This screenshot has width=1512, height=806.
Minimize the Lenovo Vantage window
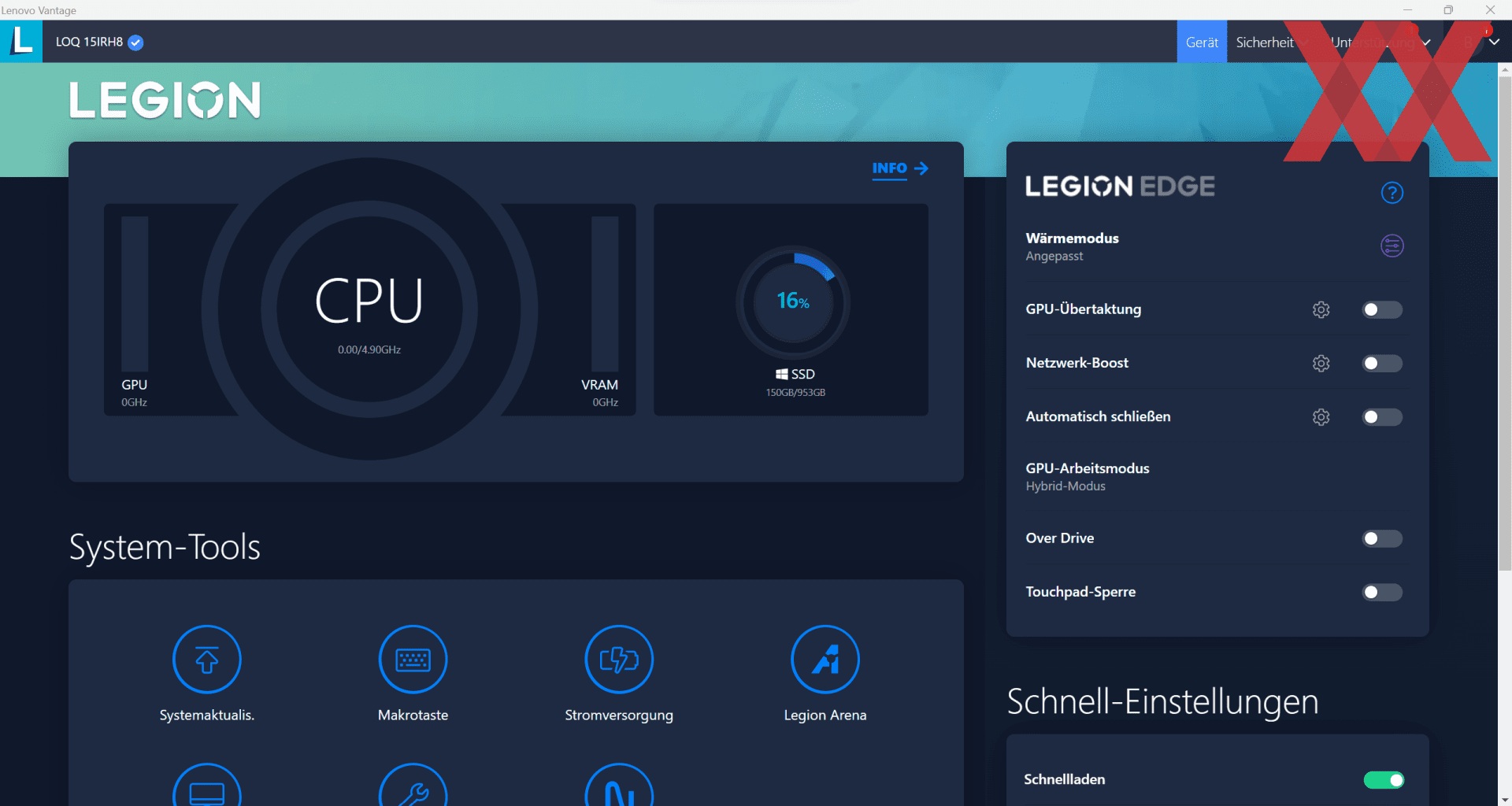click(x=1407, y=9)
